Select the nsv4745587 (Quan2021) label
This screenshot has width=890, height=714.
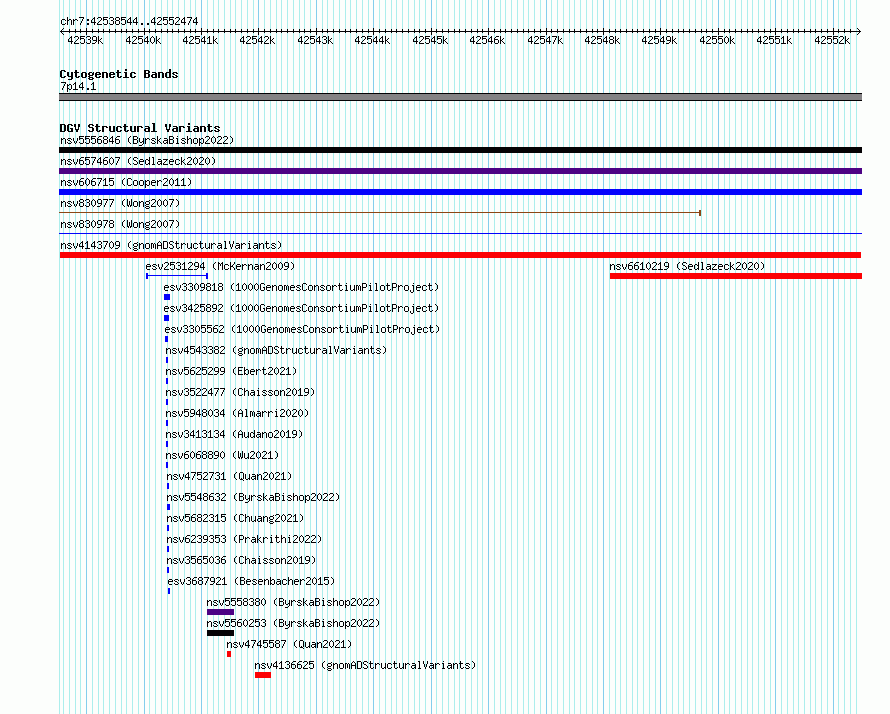[x=289, y=644]
